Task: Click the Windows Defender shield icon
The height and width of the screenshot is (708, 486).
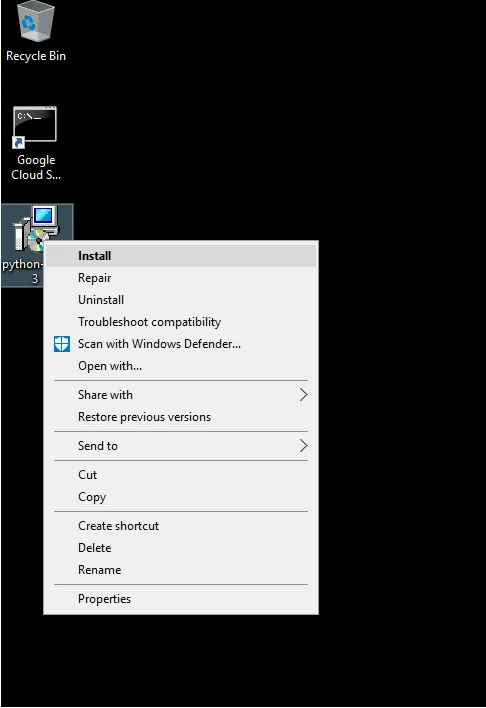Action: [x=62, y=344]
